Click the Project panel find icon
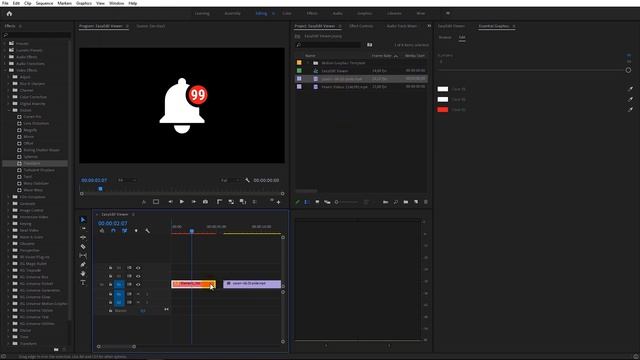640x360 pixels. [x=396, y=202]
